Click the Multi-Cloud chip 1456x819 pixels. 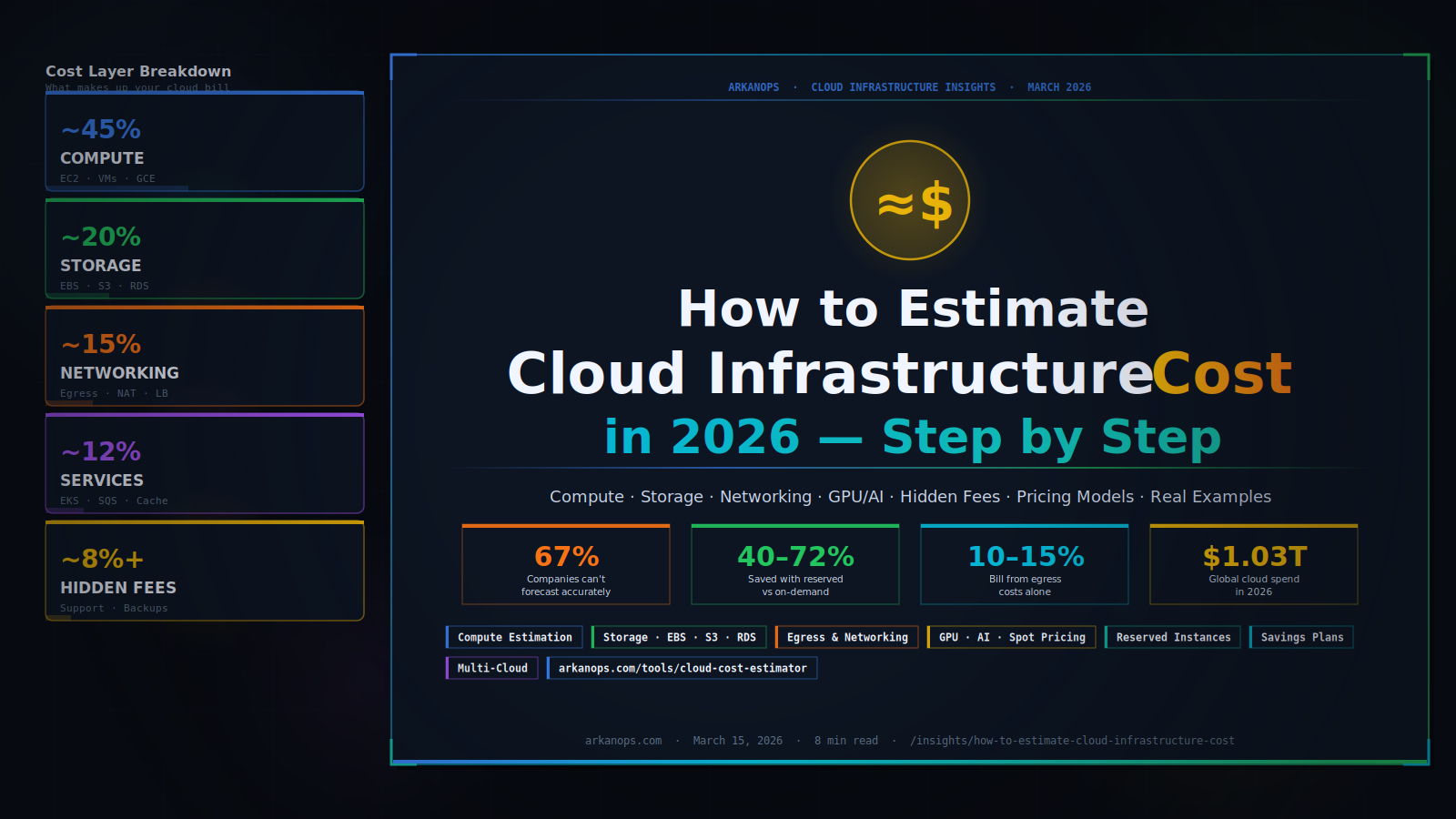[491, 668]
